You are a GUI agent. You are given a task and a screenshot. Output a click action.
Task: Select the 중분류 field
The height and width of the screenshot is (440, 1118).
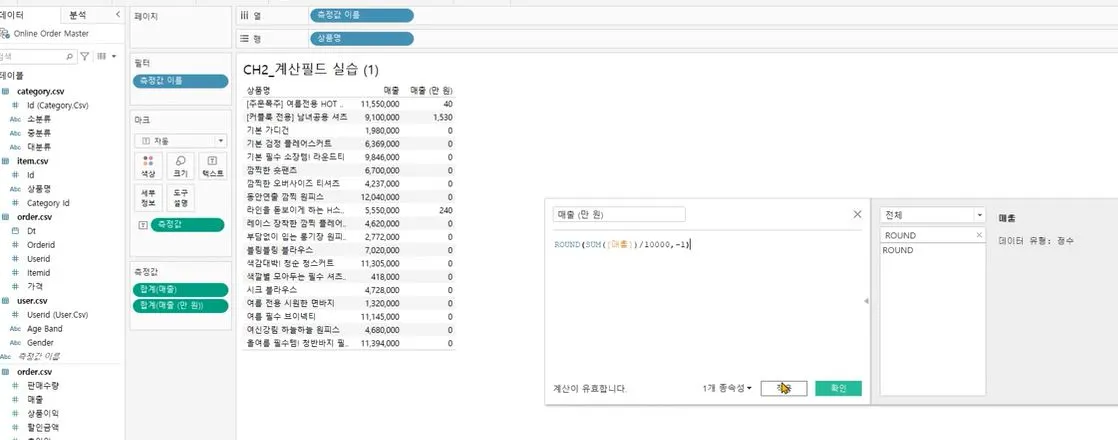[39, 133]
